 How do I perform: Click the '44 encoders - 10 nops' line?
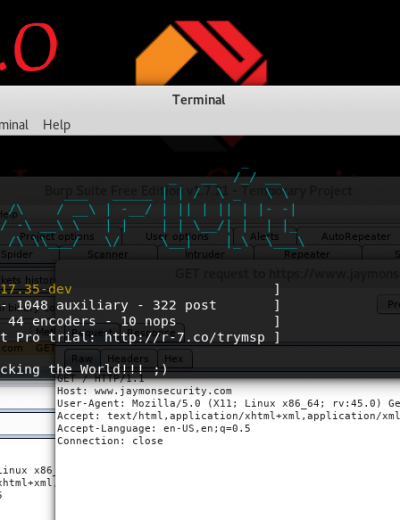click(92, 321)
